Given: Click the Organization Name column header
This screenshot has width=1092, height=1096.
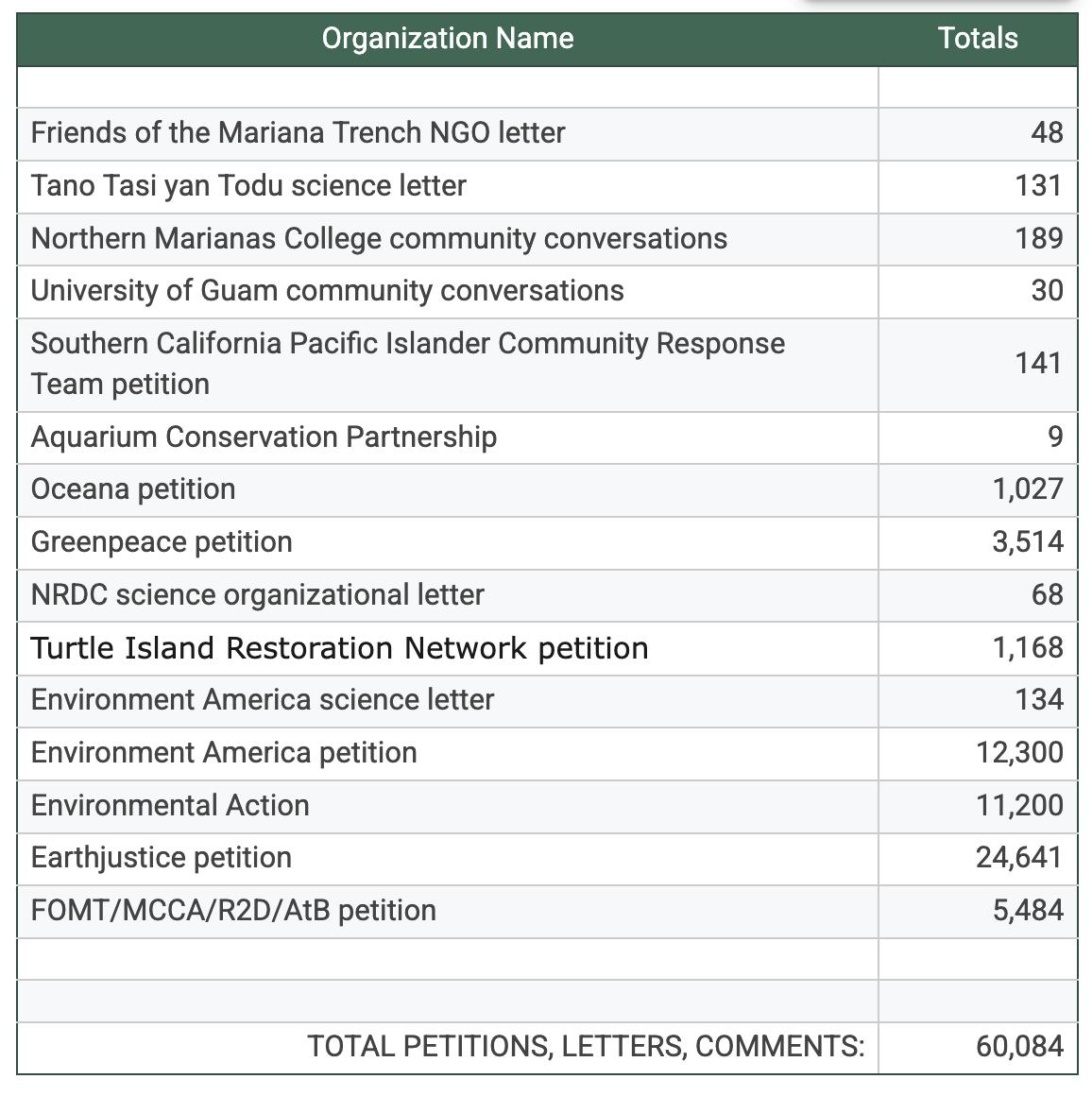Looking at the screenshot, I should coord(447,39).
